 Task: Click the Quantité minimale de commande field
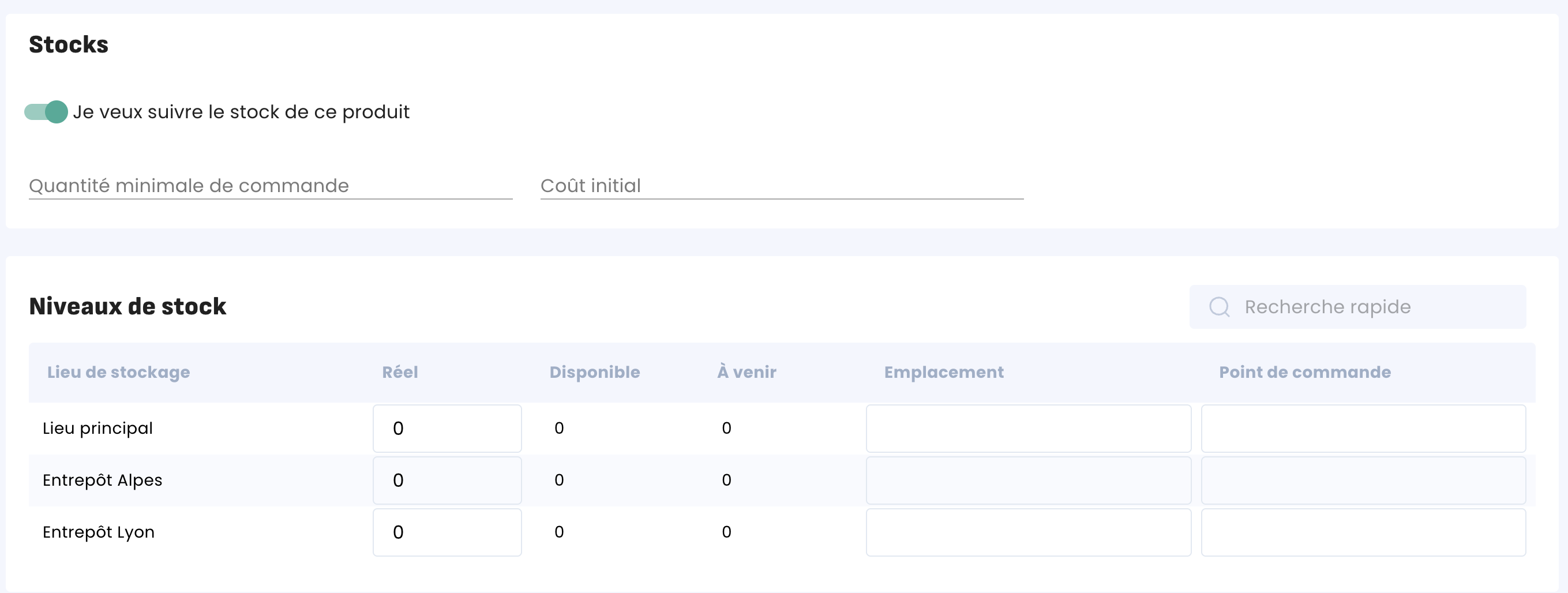pyautogui.click(x=270, y=186)
